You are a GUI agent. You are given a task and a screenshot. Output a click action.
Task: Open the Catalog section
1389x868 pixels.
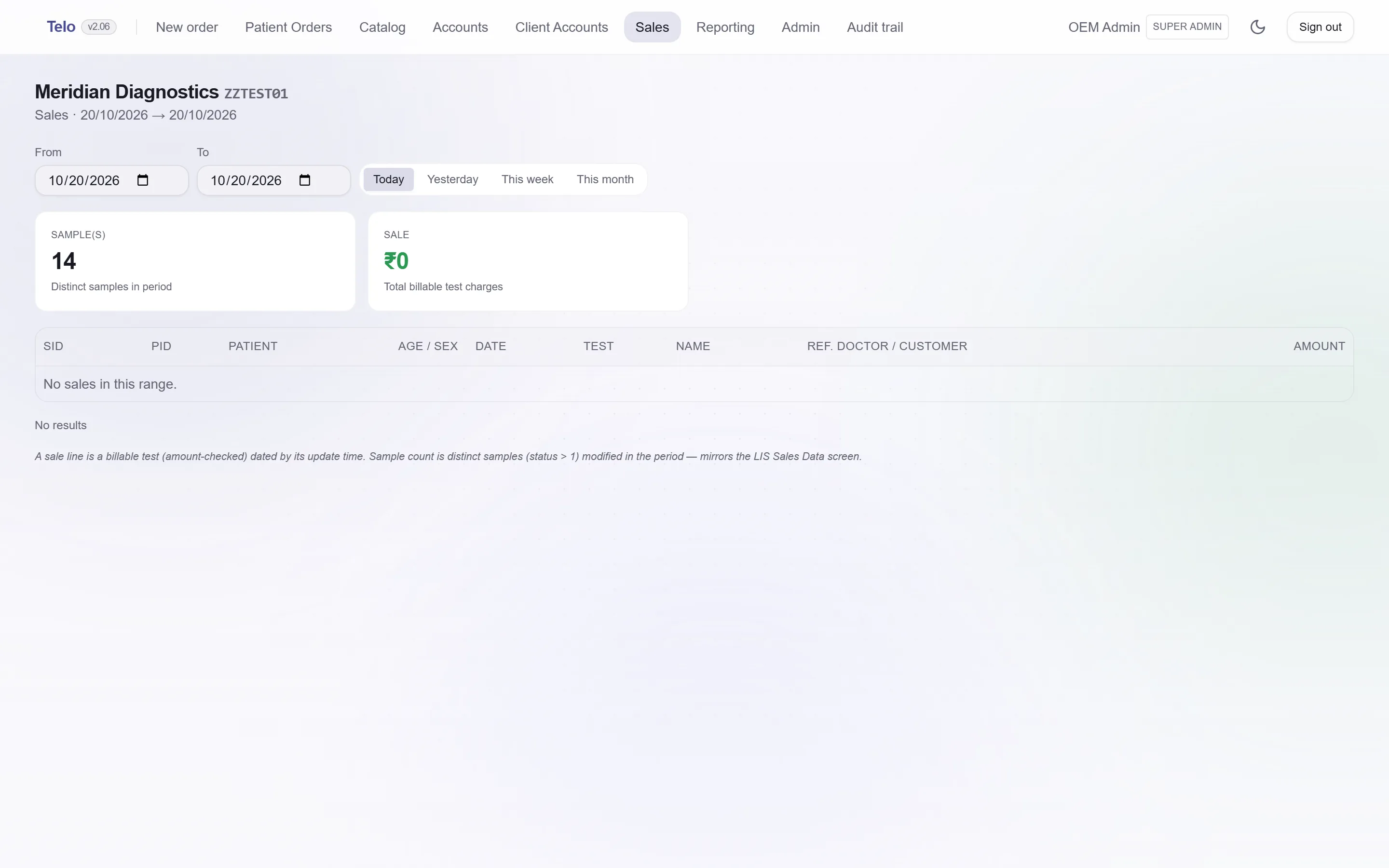coord(382,27)
